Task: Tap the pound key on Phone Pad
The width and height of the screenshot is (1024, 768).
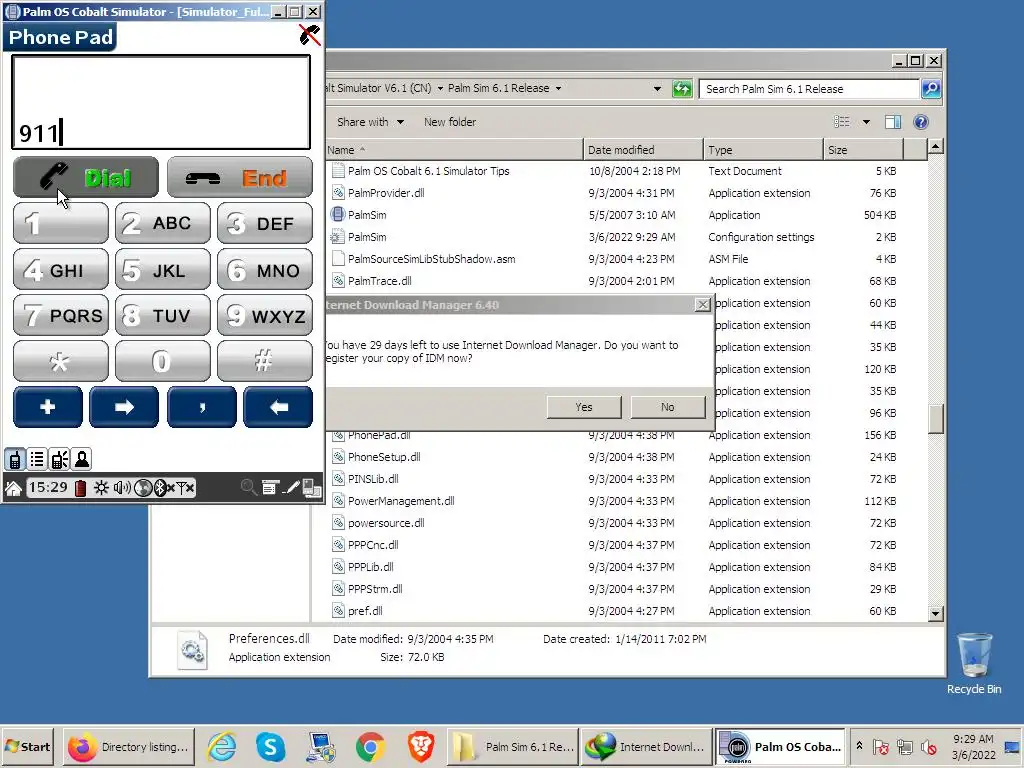Action: pos(264,360)
